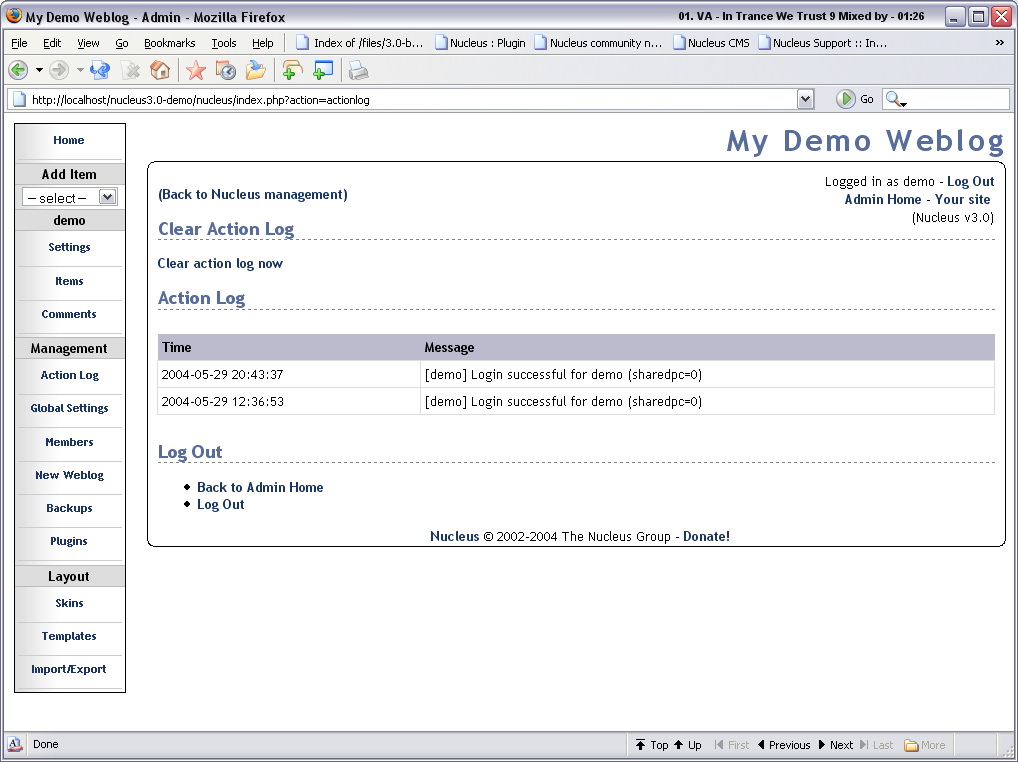Click 'Clear action log now' link
The height and width of the screenshot is (762, 1018).
[x=220, y=263]
